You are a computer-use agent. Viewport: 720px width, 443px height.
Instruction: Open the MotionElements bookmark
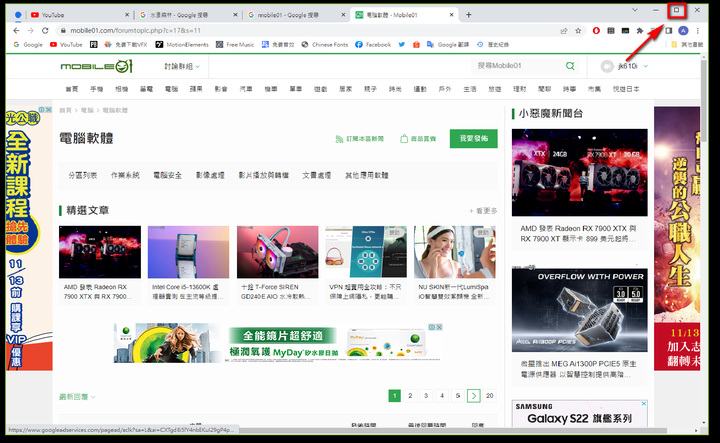pyautogui.click(x=182, y=45)
